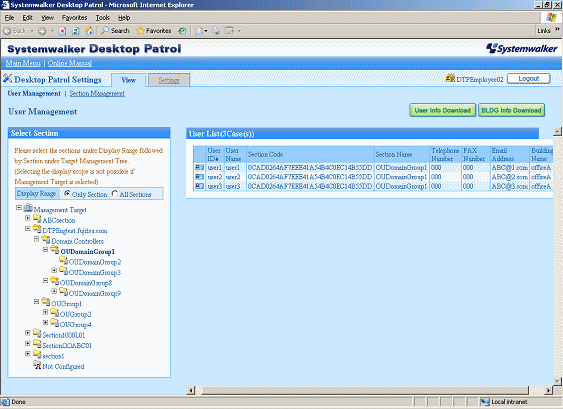Viewport: 563px width, 409px height.
Task: Open the Help menu
Action: click(x=124, y=18)
